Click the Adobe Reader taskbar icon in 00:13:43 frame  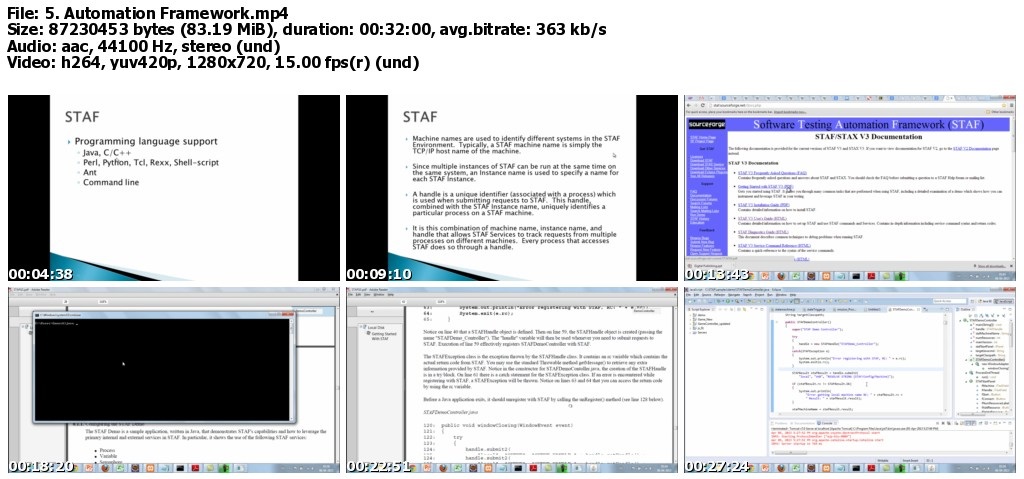[x=872, y=276]
